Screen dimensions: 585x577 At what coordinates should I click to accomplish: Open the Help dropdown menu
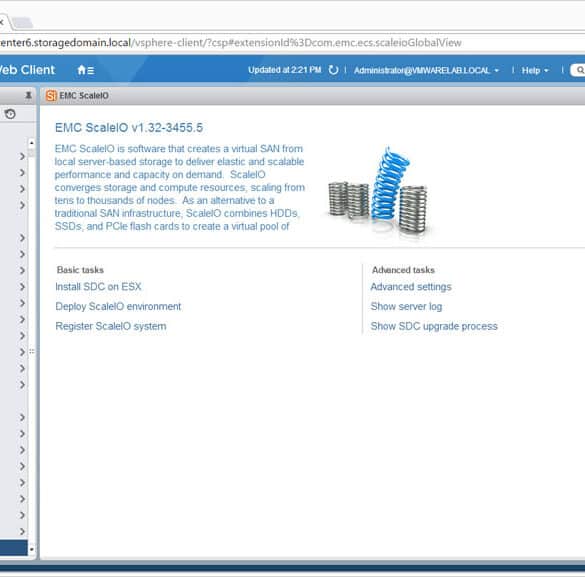[x=535, y=70]
